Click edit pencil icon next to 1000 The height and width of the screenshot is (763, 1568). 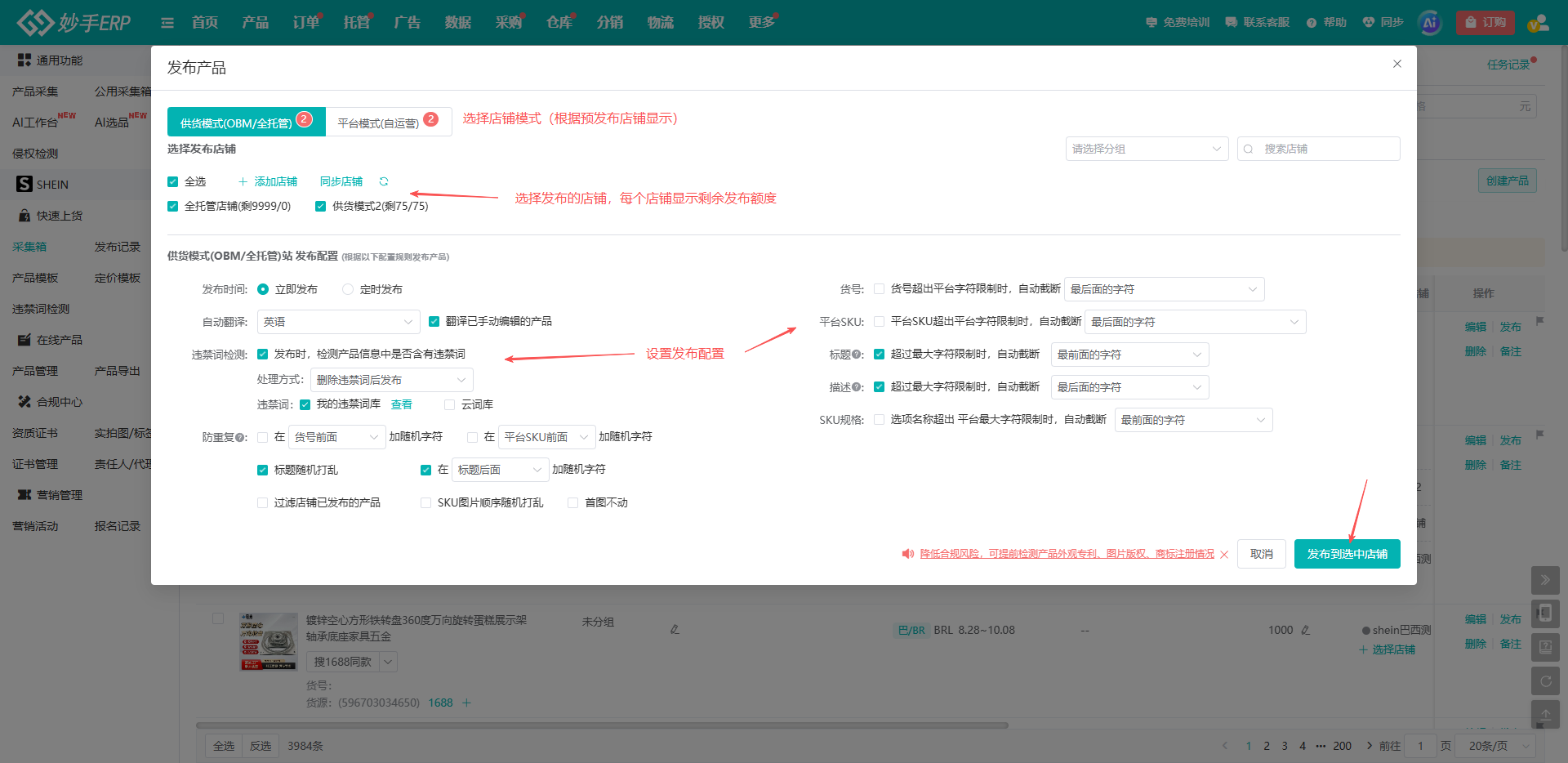click(x=1305, y=630)
